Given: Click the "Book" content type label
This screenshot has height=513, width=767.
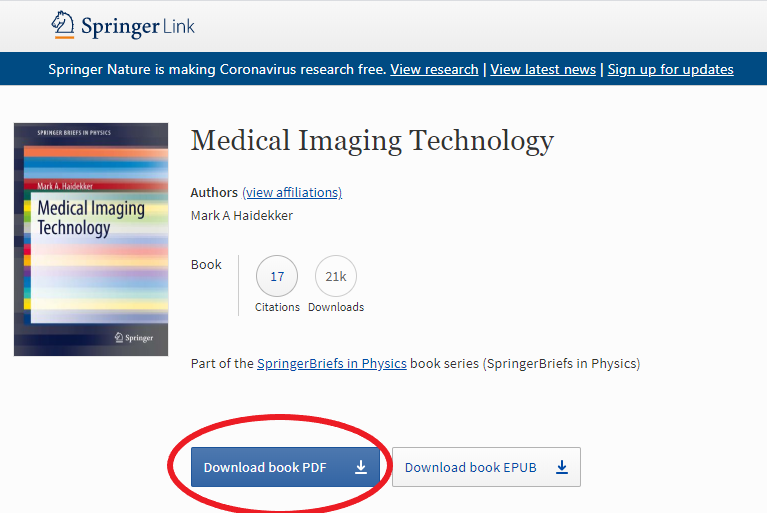Looking at the screenshot, I should (206, 264).
